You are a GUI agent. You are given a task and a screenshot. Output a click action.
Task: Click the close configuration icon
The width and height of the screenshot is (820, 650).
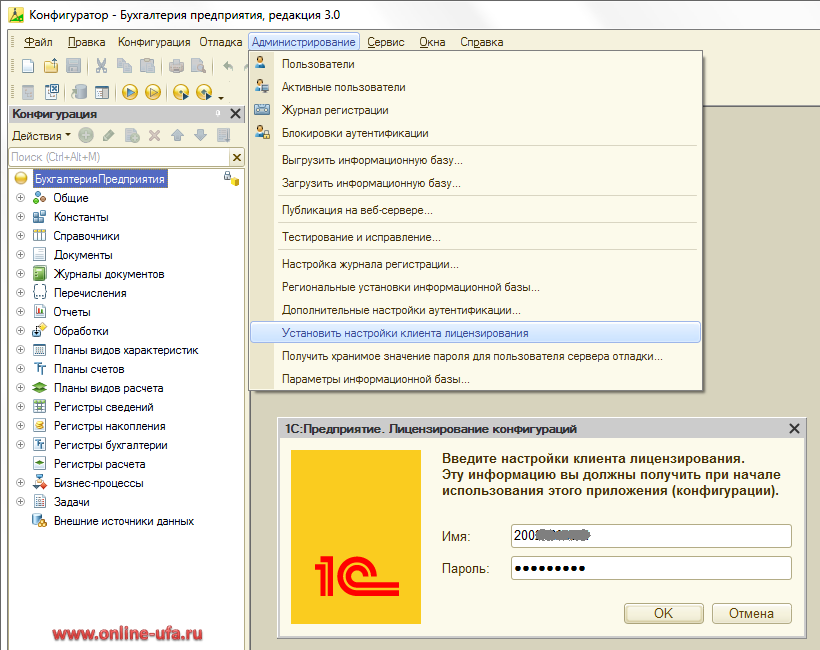[x=52, y=93]
